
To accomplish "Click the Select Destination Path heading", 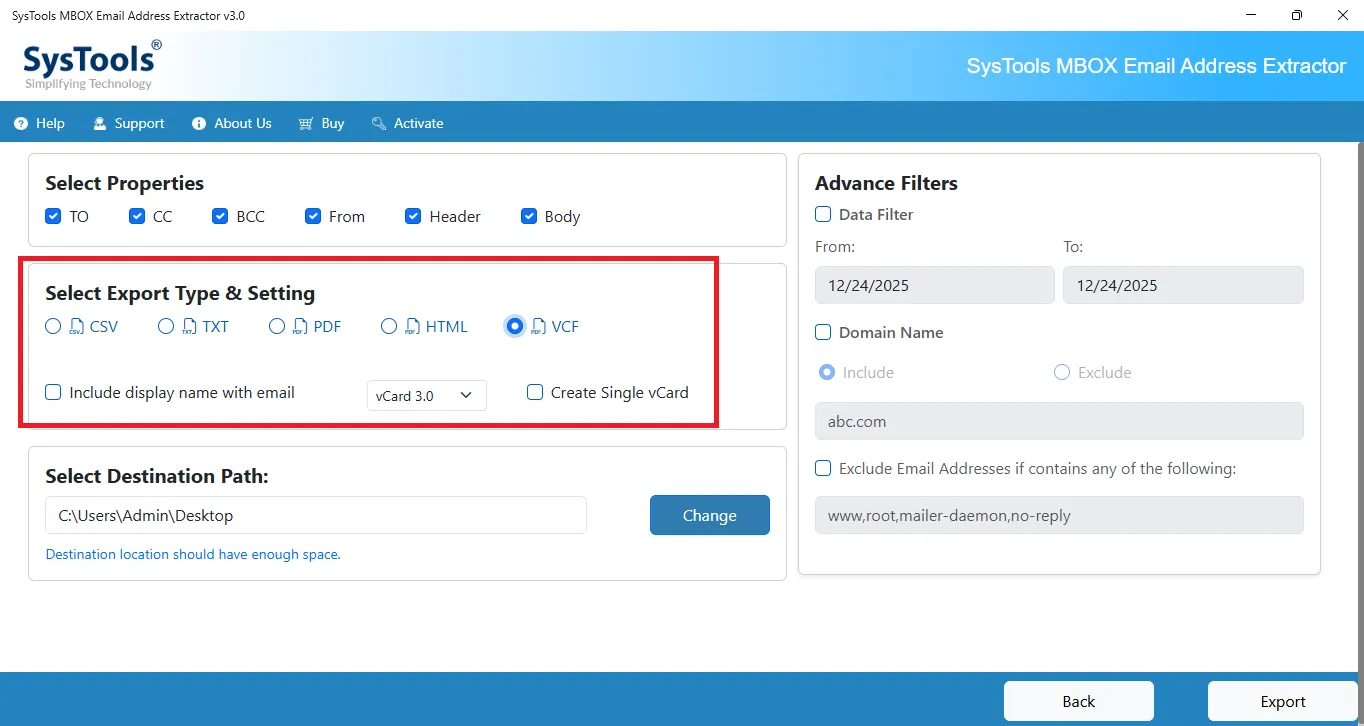I will [157, 476].
